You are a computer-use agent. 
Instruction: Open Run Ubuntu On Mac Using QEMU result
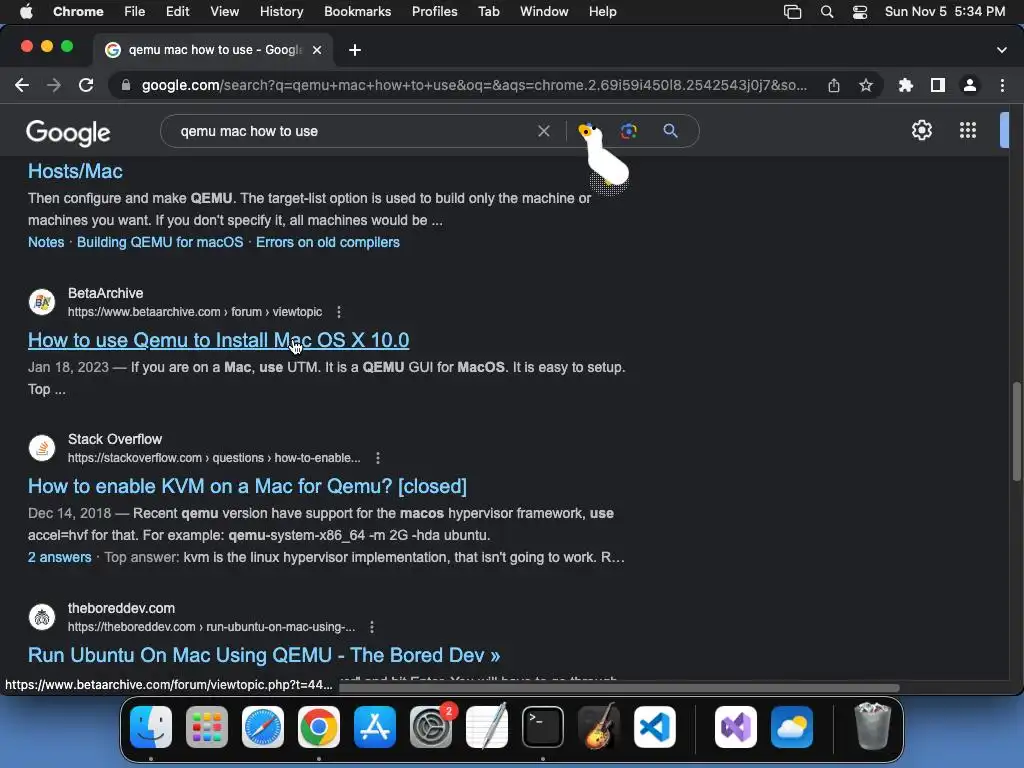[x=264, y=655]
